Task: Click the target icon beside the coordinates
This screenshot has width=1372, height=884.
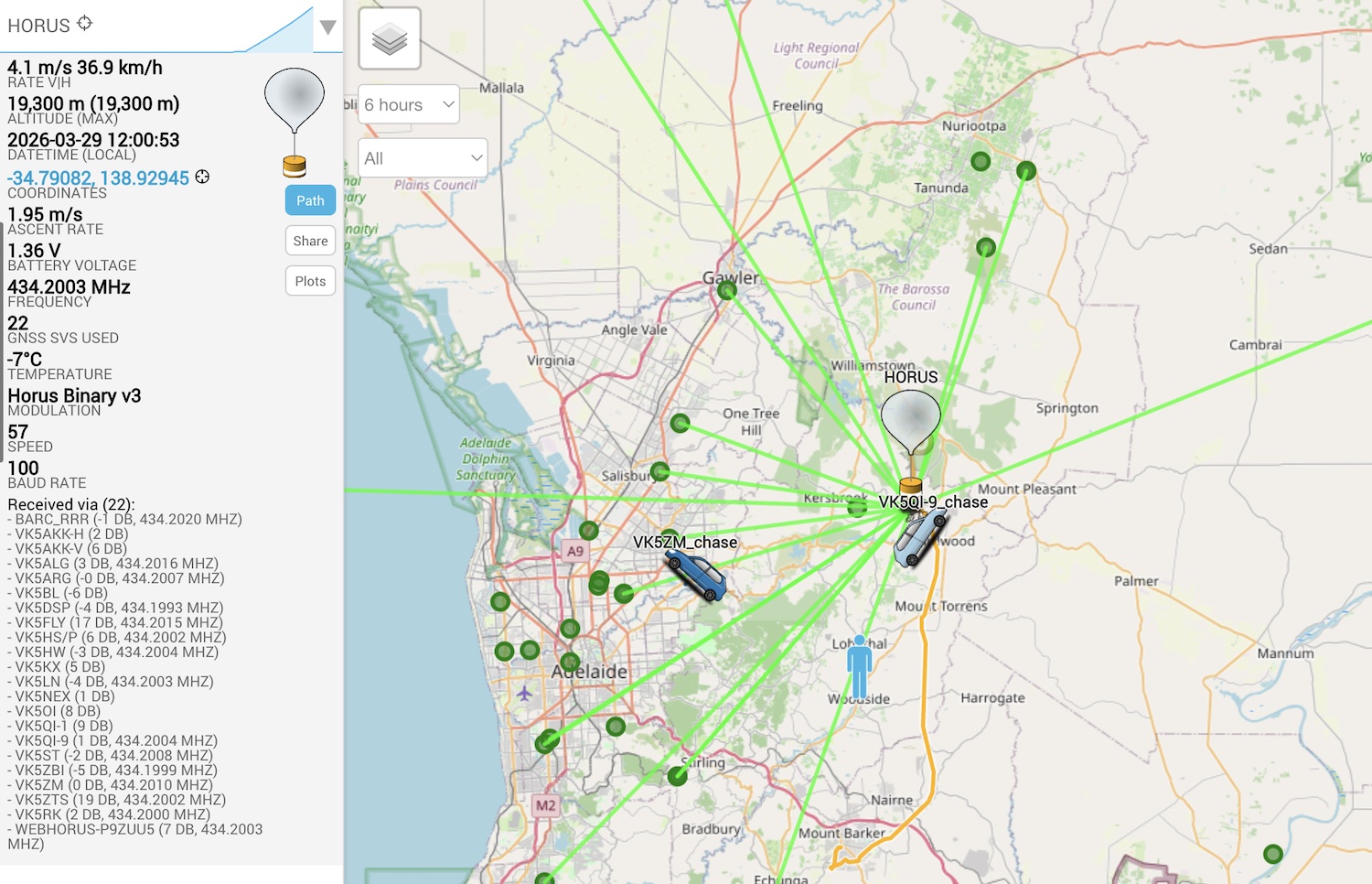Action: (x=202, y=177)
